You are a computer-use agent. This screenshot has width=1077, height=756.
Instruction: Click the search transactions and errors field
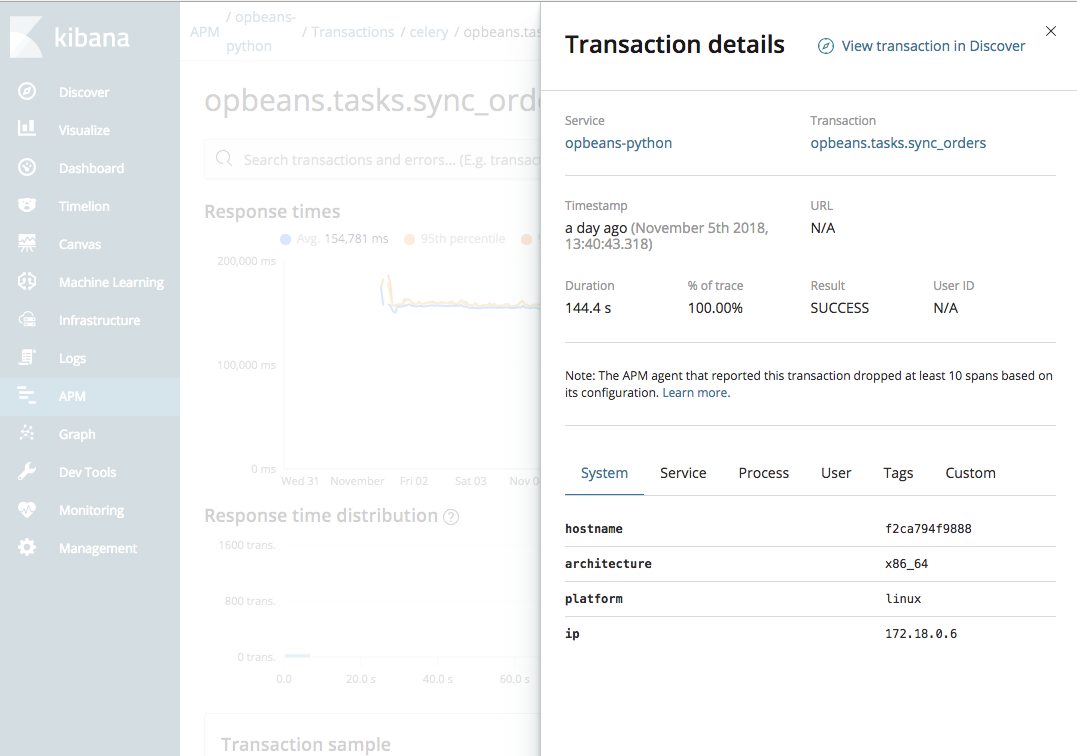pos(380,160)
